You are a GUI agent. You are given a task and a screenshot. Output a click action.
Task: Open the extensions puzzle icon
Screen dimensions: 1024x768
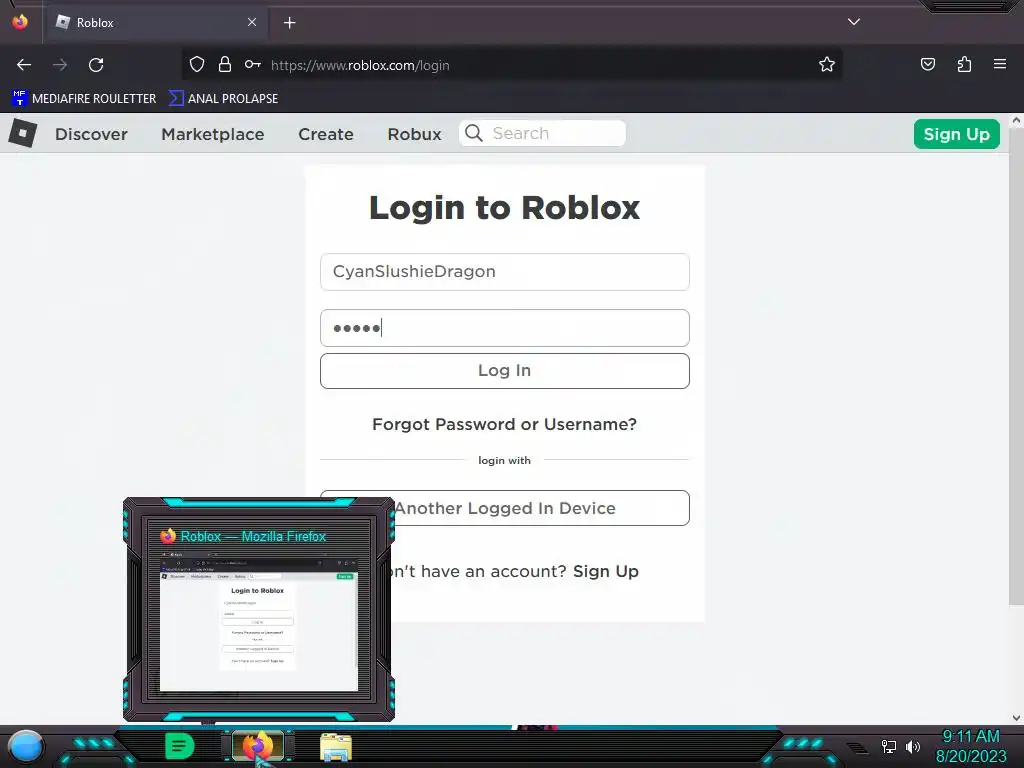[x=964, y=65]
